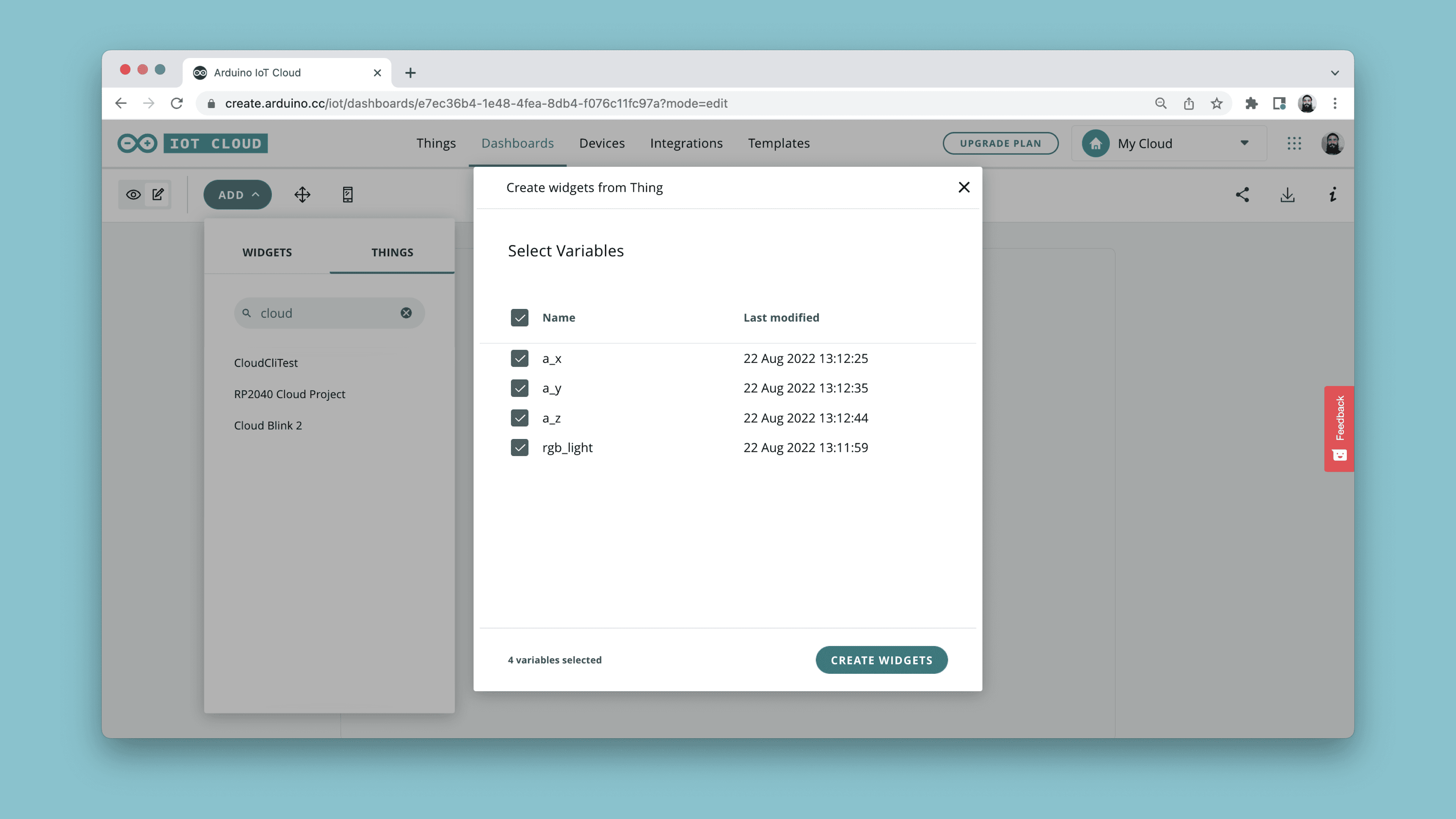1456x819 pixels.
Task: Click the CREATE WIDGETS button
Action: [881, 660]
